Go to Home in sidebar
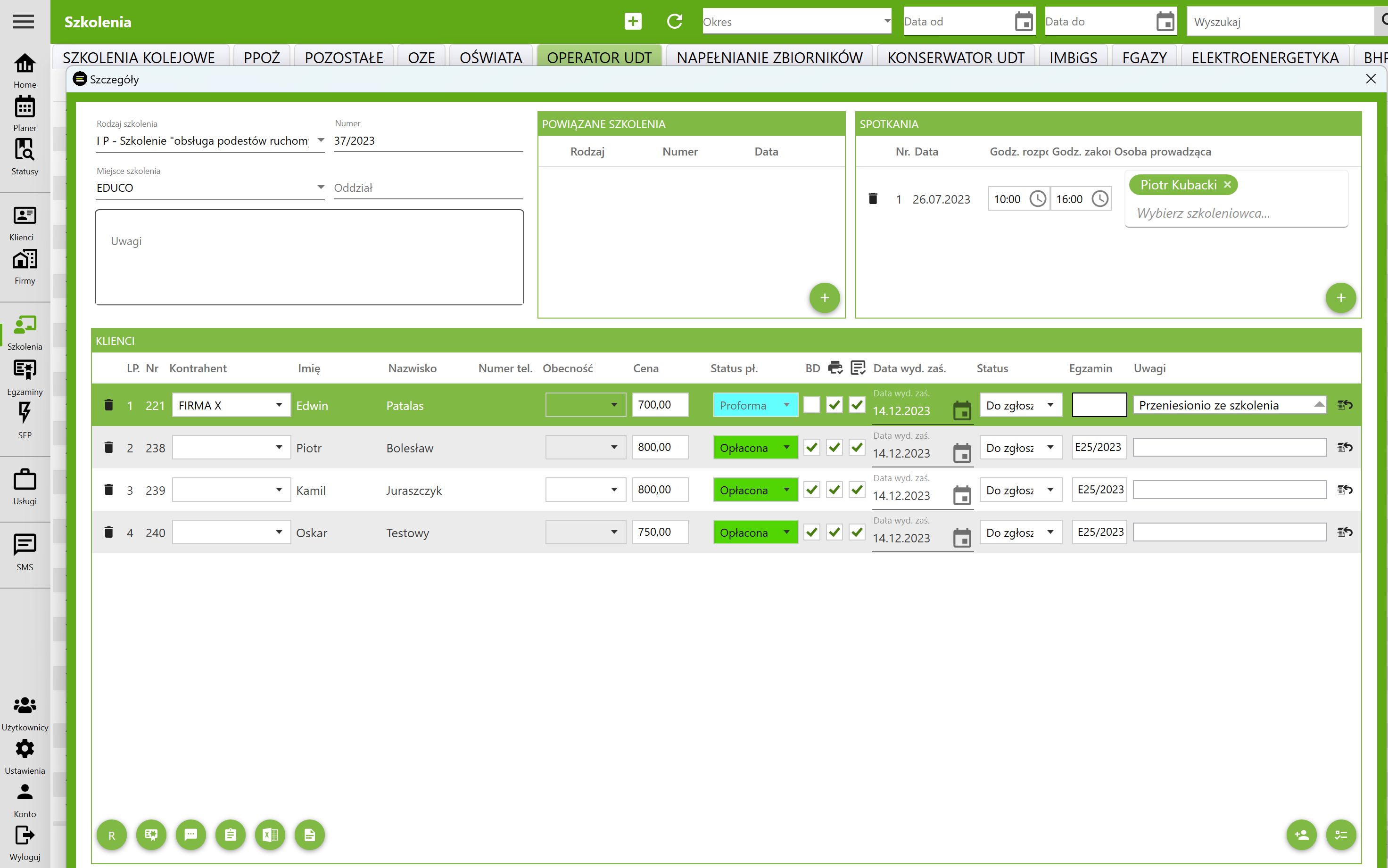Viewport: 1388px width, 868px height. pos(25,70)
